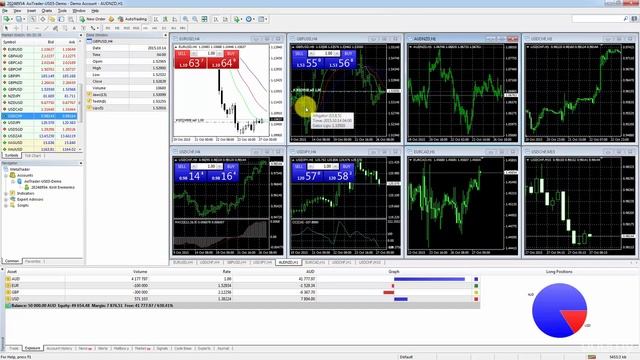
Task: Toggle chart auto scroll
Action: pyautogui.click(x=216, y=19)
